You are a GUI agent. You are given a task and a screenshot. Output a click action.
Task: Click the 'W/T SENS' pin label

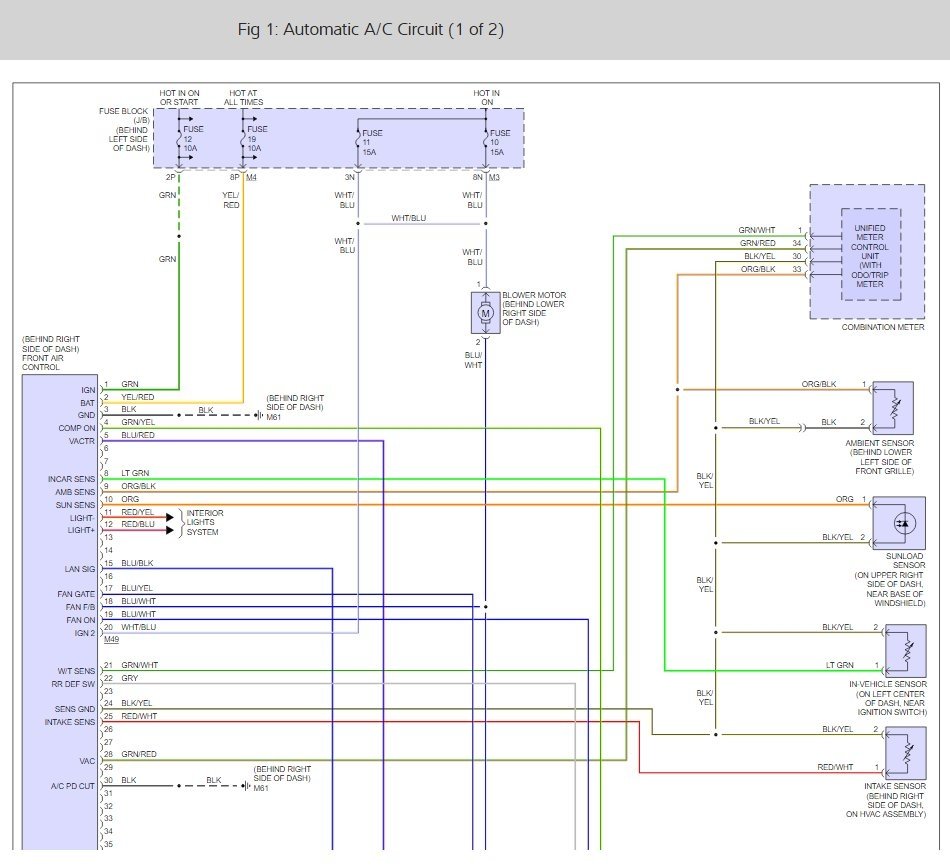[76, 671]
